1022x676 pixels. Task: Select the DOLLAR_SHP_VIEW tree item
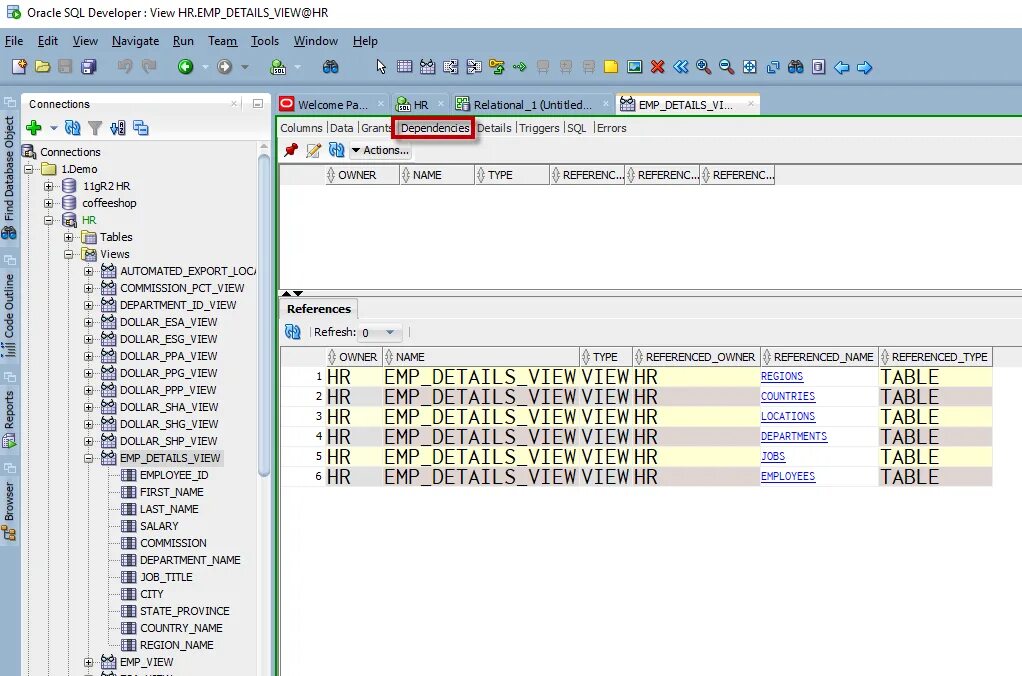pyautogui.click(x=168, y=441)
